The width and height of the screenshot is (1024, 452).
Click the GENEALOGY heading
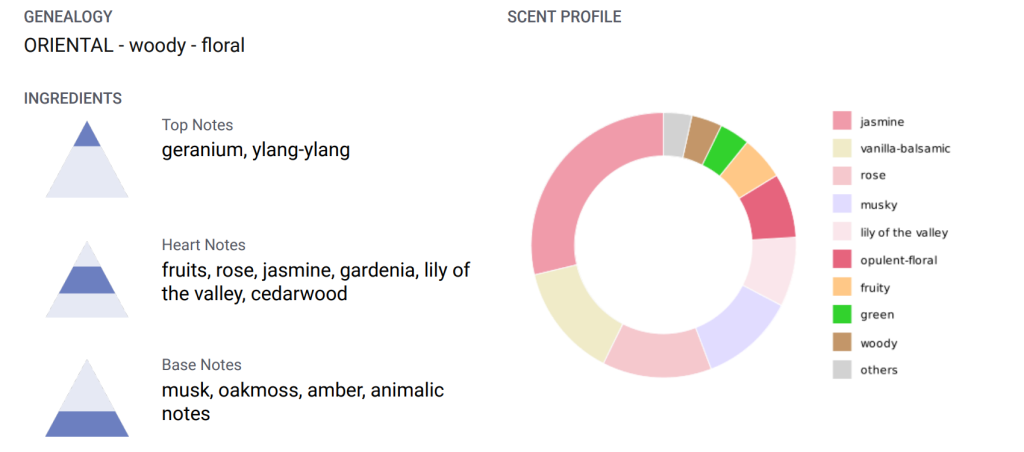68,17
